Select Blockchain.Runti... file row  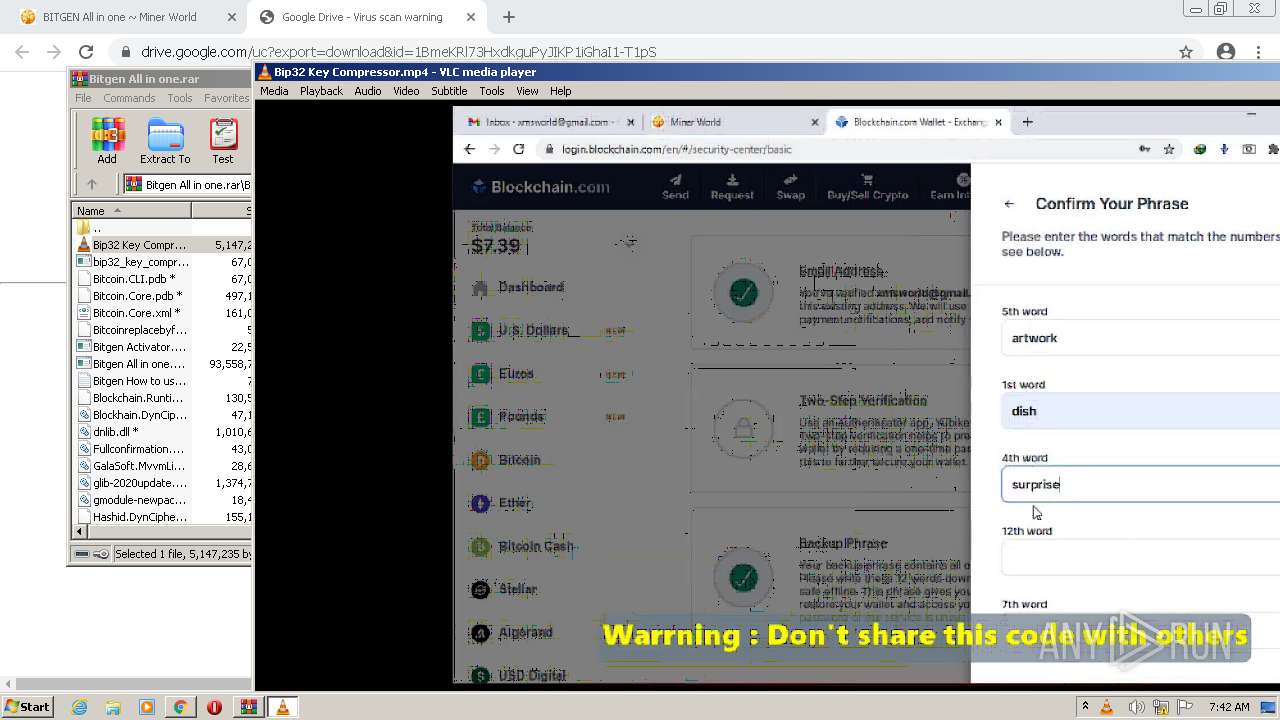[162, 398]
